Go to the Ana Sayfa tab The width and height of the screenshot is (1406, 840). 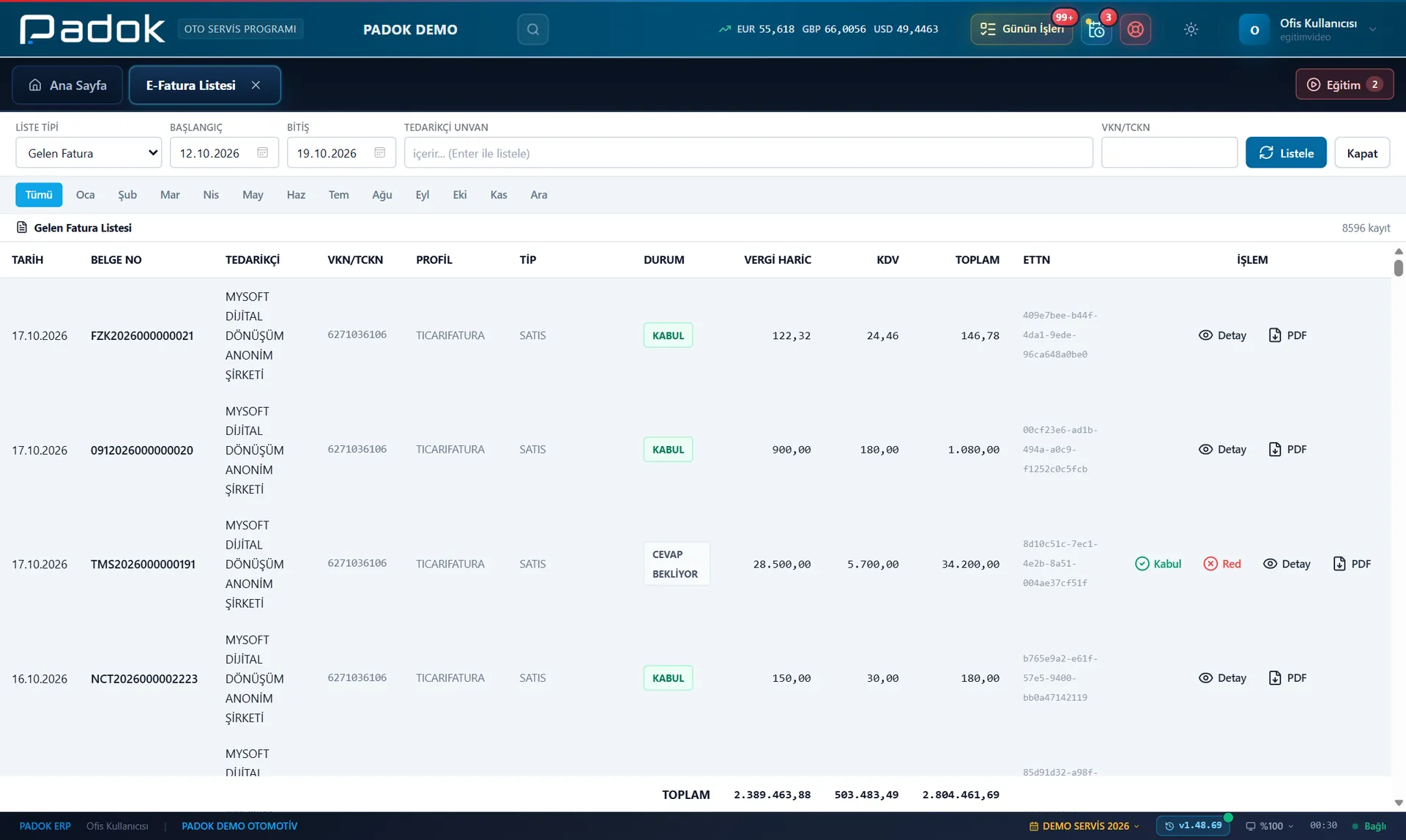point(67,85)
